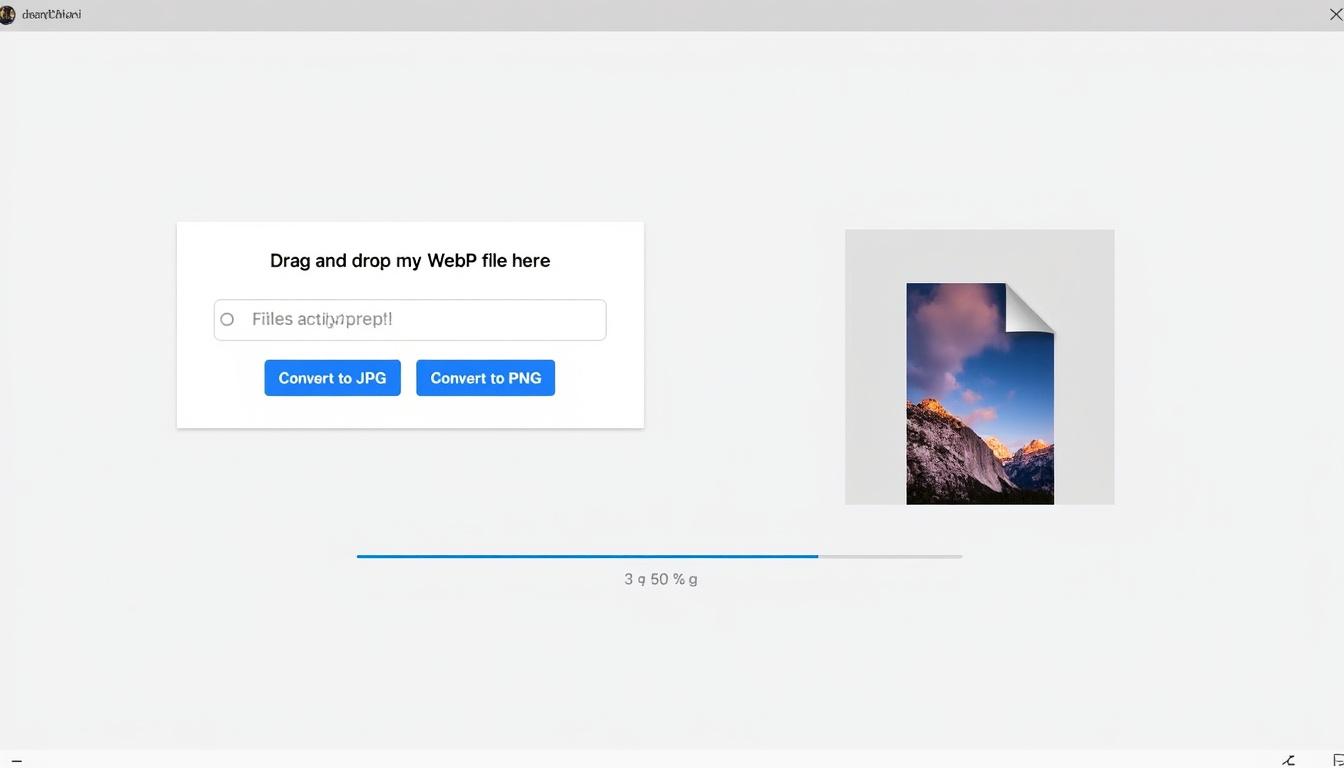
Task: Click the 'Files activprept!' input field
Action: coord(409,319)
